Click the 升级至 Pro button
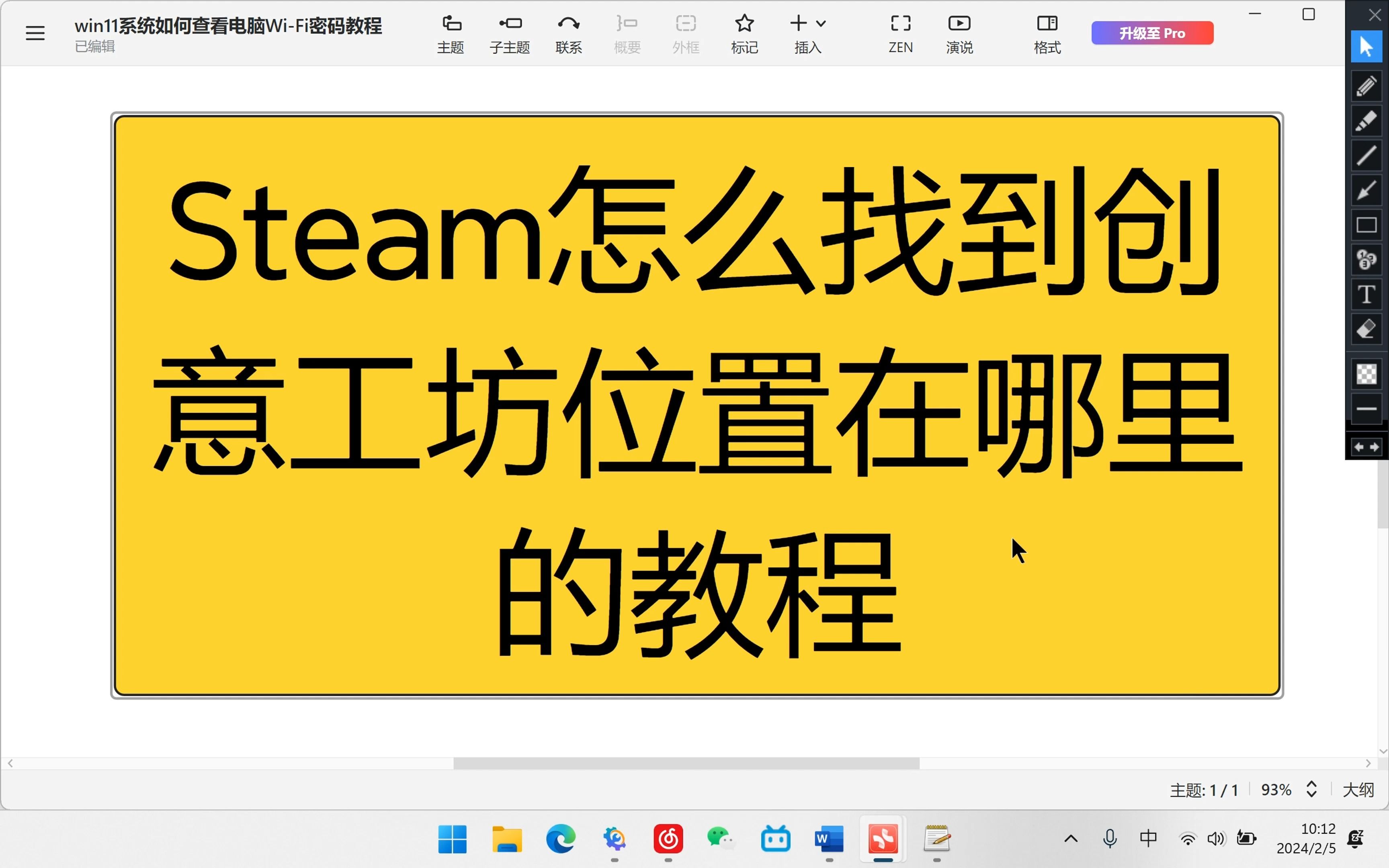Screen dimensions: 1389x868 pyautogui.click(x=1152, y=33)
